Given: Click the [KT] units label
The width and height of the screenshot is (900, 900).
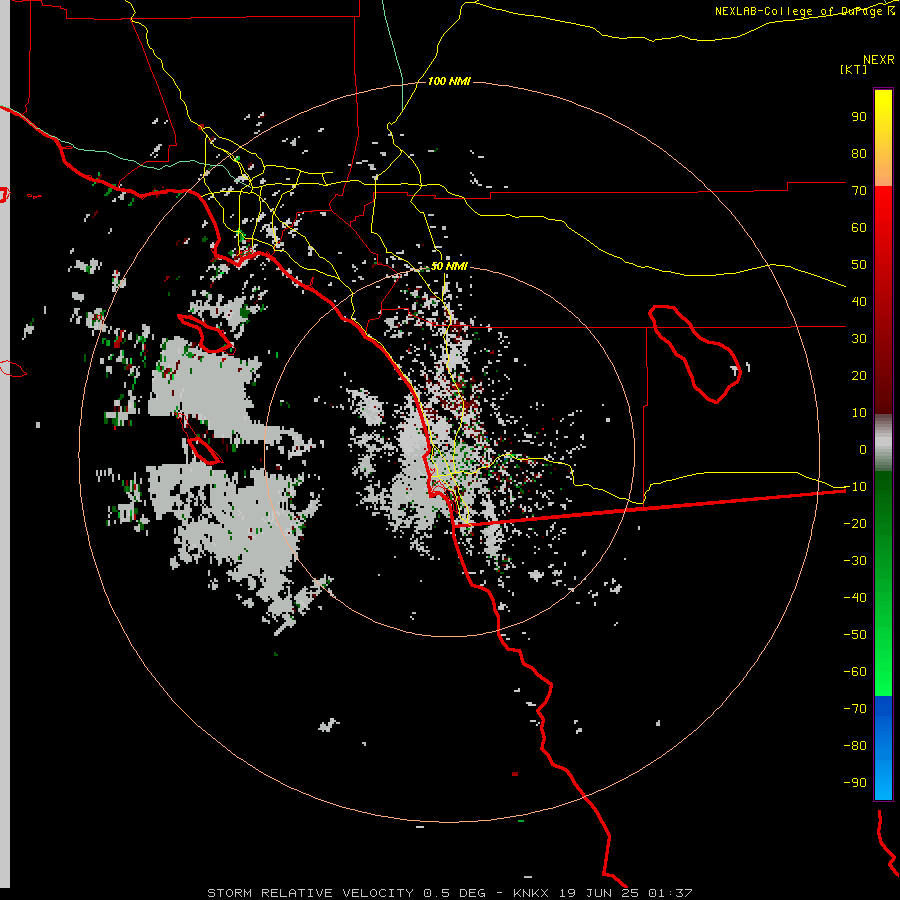Looking at the screenshot, I should tap(854, 69).
